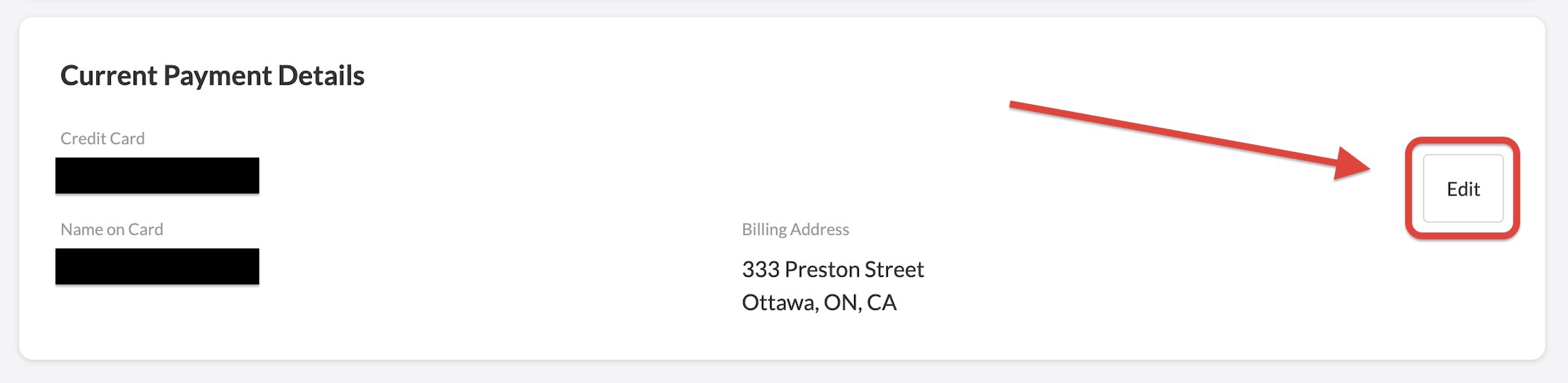Click the word "Billing" in the address label
1568x383 pixels.
764,230
